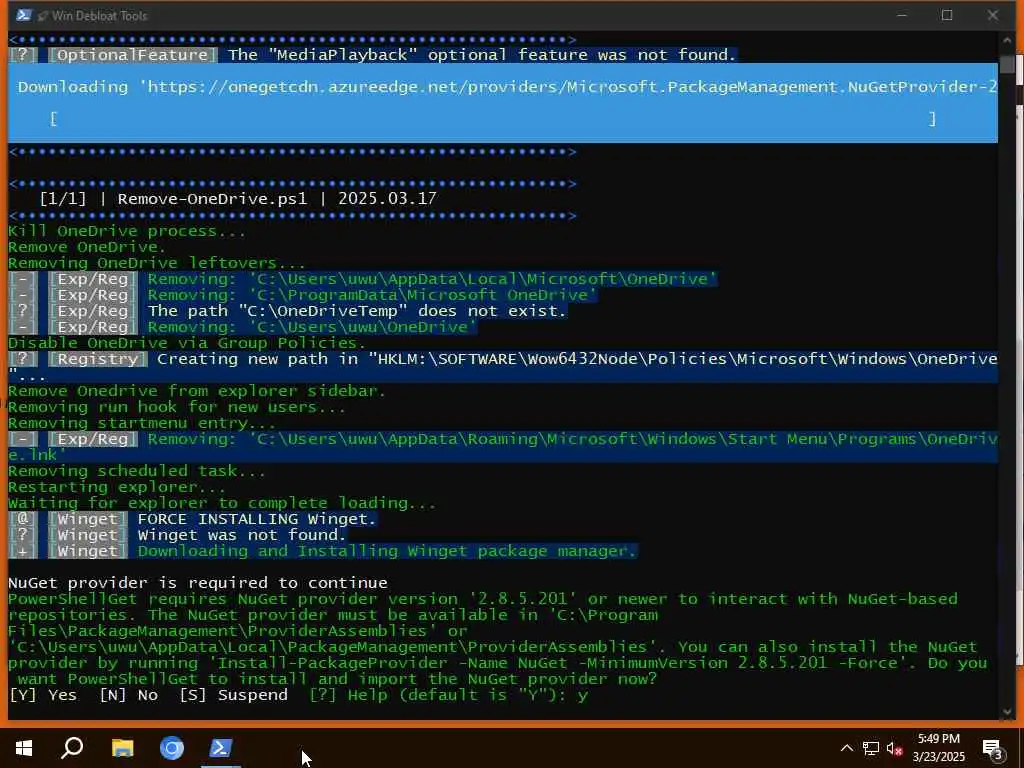Open Action Center notifications icon
This screenshot has height=768, width=1024.
(x=993, y=749)
